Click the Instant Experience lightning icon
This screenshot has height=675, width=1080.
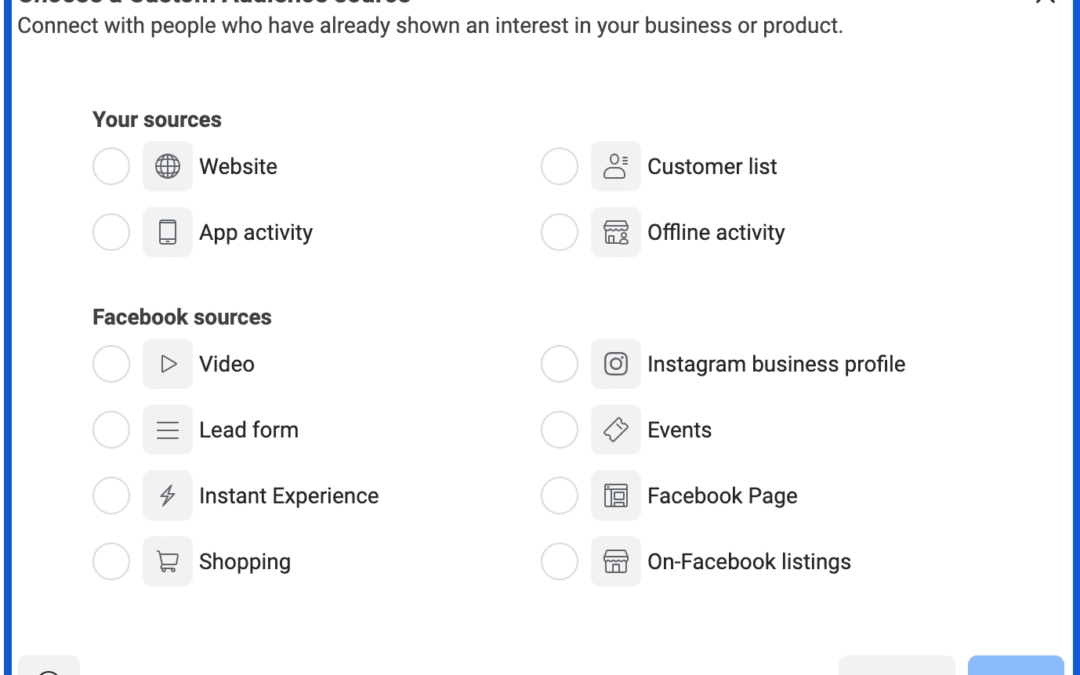tap(167, 496)
